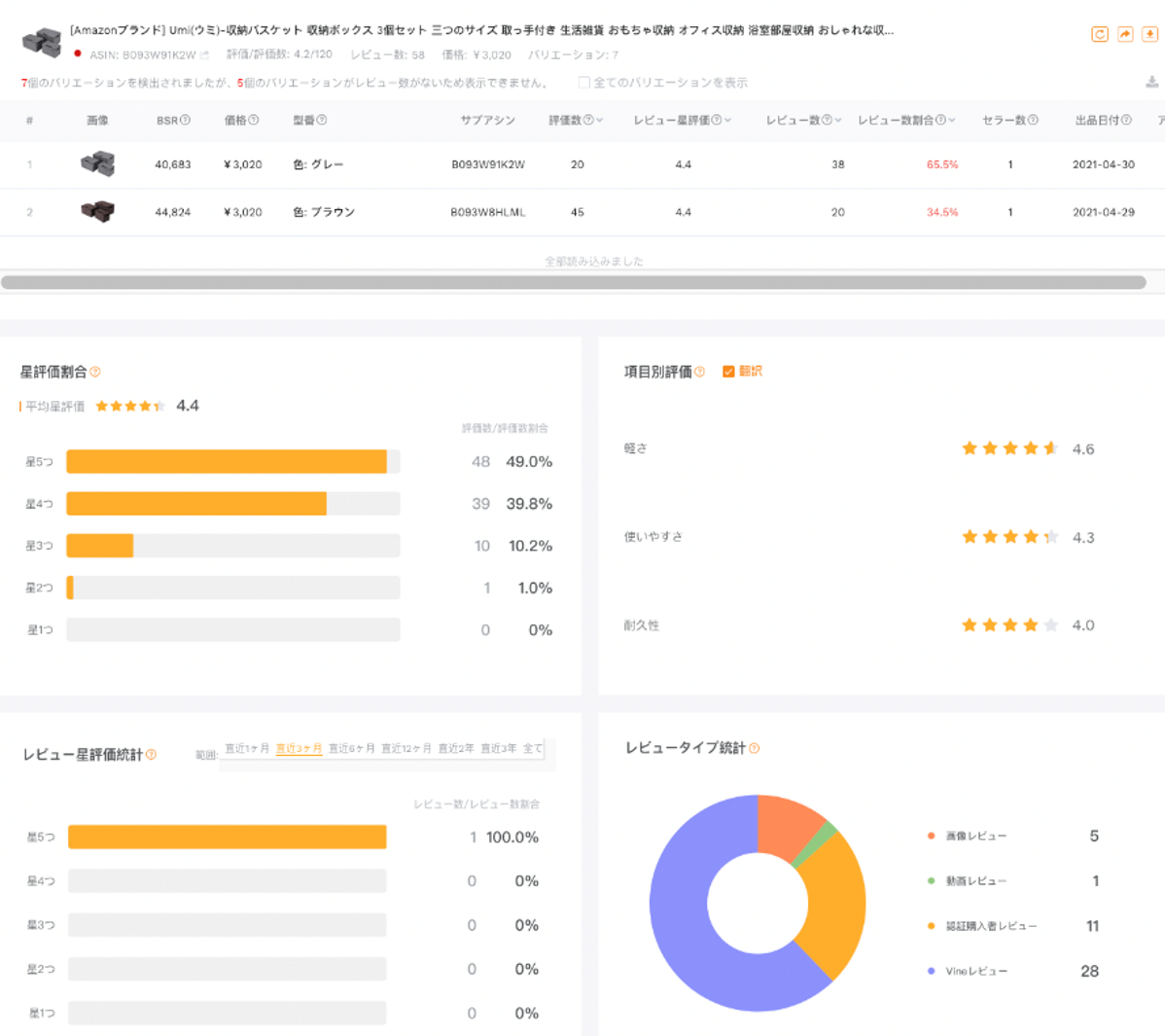1165x1036 pixels.
Task: Click the gray export icon above table
Action: (x=1151, y=82)
